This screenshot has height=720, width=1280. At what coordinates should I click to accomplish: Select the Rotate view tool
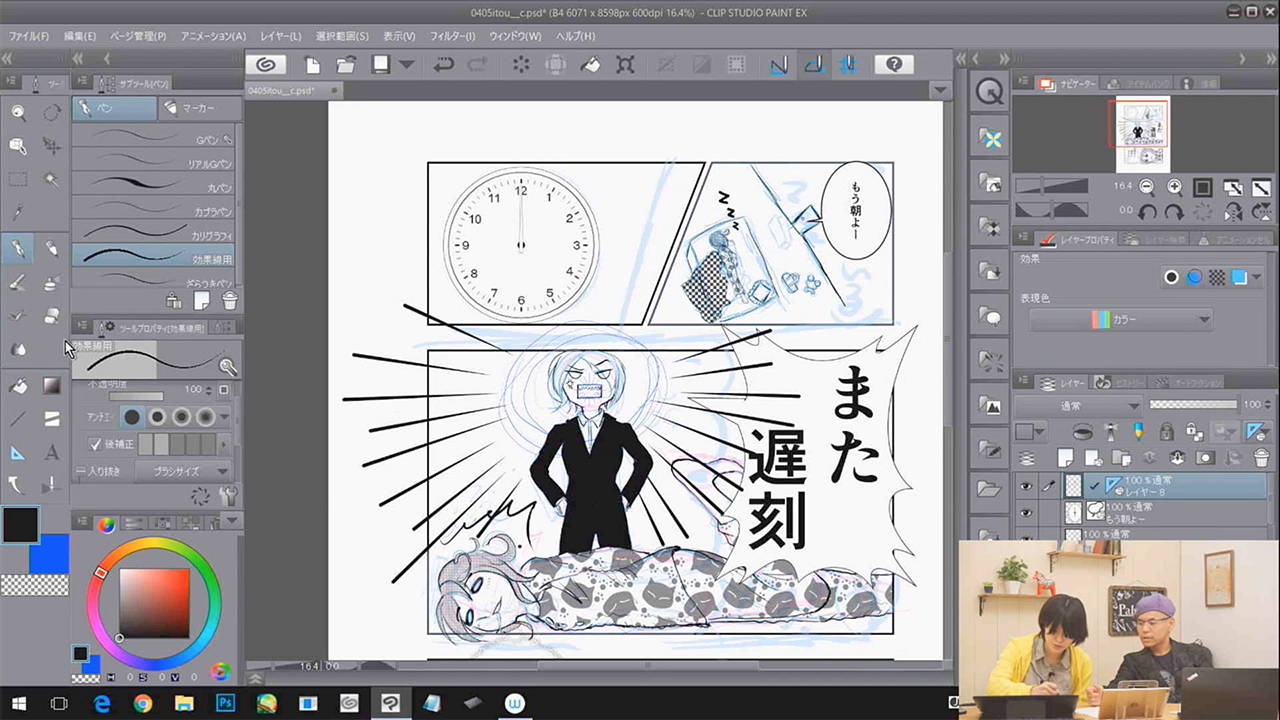point(51,113)
